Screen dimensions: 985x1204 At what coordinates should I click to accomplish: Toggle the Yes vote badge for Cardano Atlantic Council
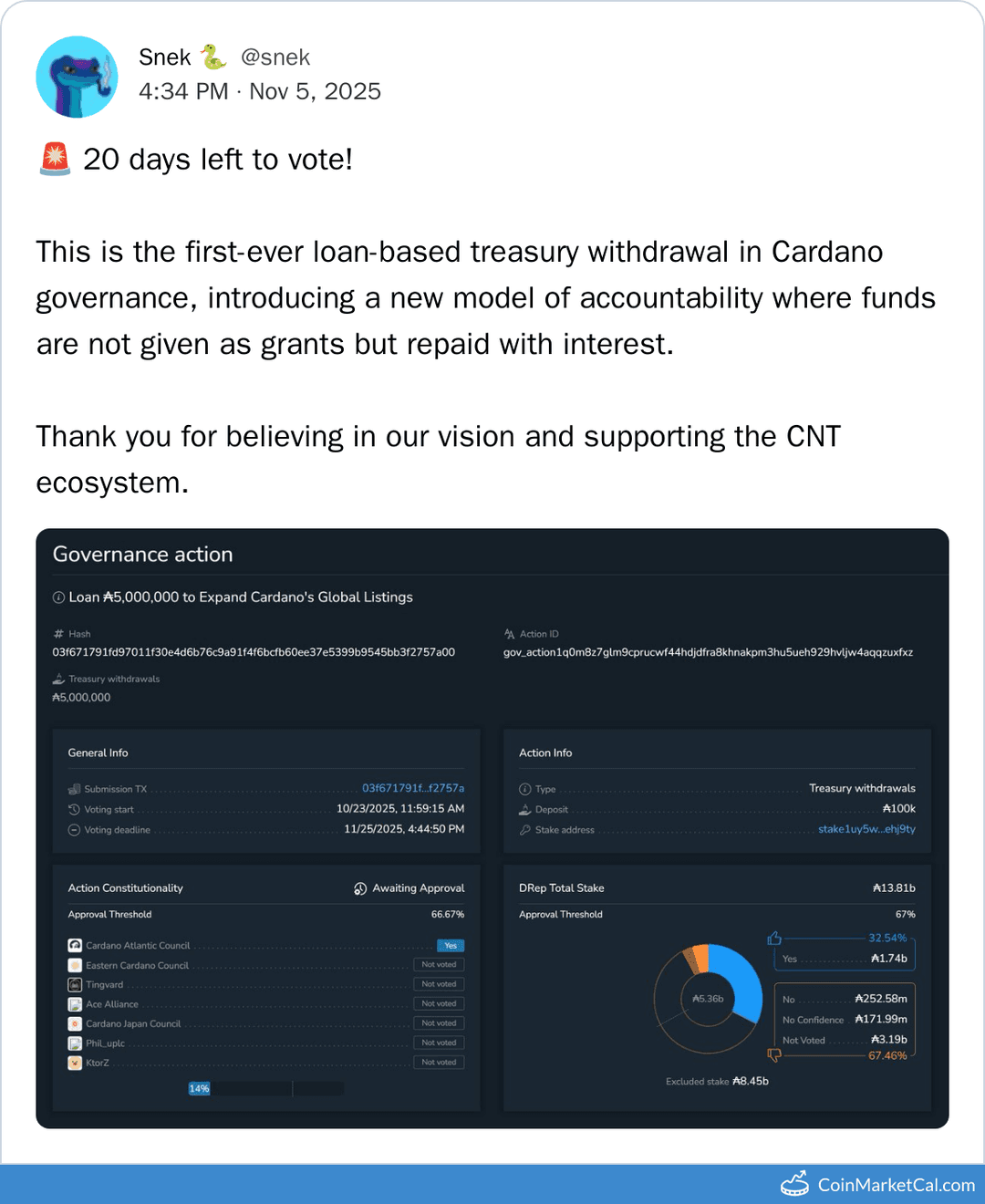click(450, 945)
